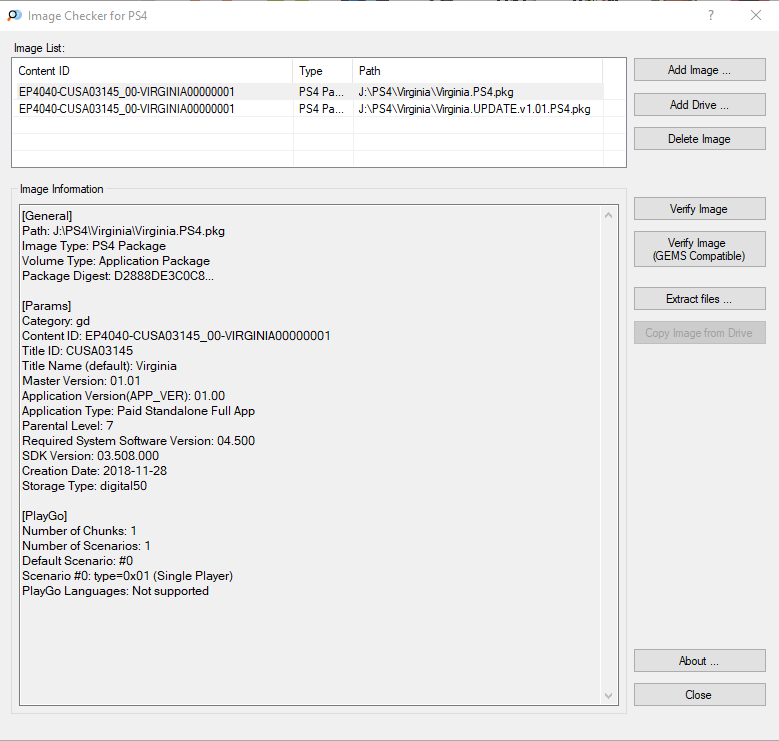Click the help question mark icon
This screenshot has width=779, height=741.
(711, 15)
